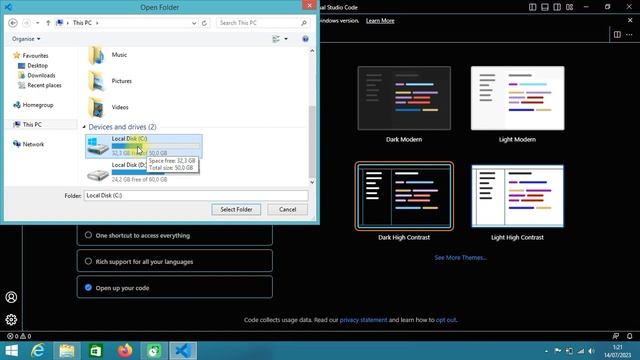Screen dimensions: 640x360
Task: Expand the address bar history dropdown
Action: click(x=194, y=23)
